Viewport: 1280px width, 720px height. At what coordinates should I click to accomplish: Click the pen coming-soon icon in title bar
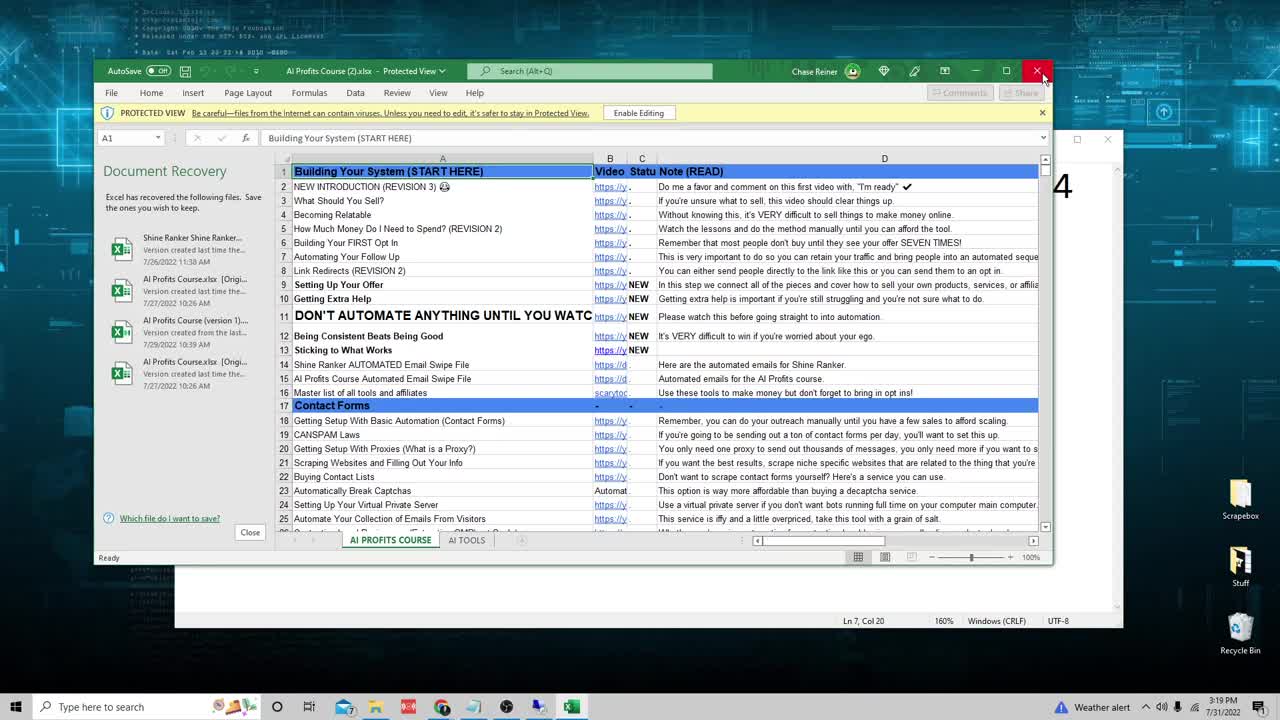(x=914, y=71)
